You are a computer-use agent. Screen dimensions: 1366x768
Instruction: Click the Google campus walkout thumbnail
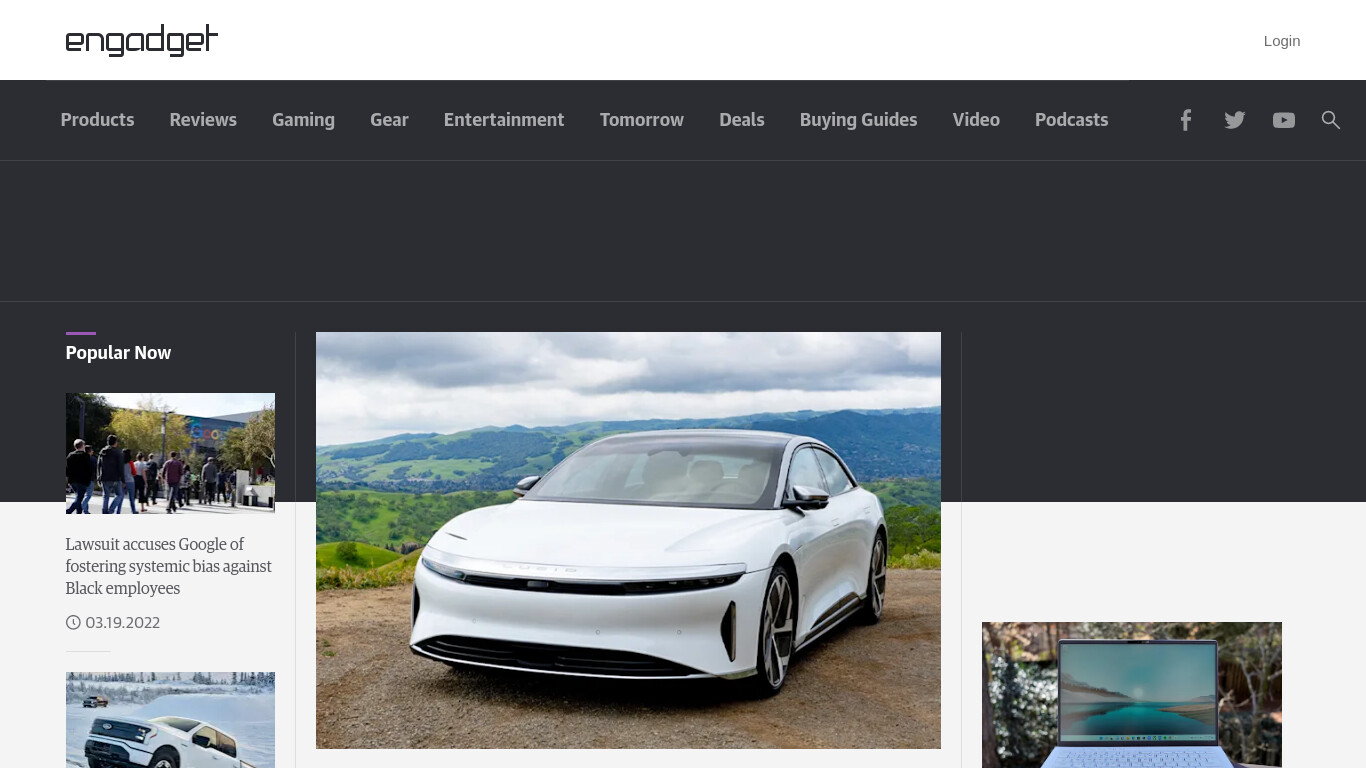point(170,453)
